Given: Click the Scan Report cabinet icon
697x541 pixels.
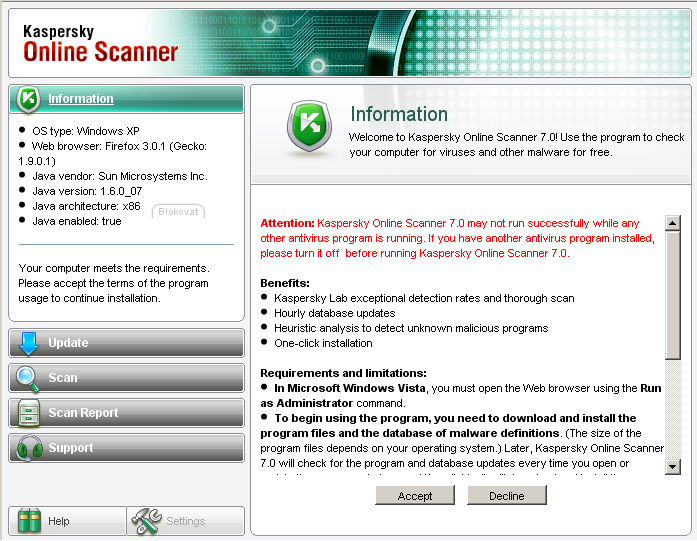Looking at the screenshot, I should [x=29, y=413].
